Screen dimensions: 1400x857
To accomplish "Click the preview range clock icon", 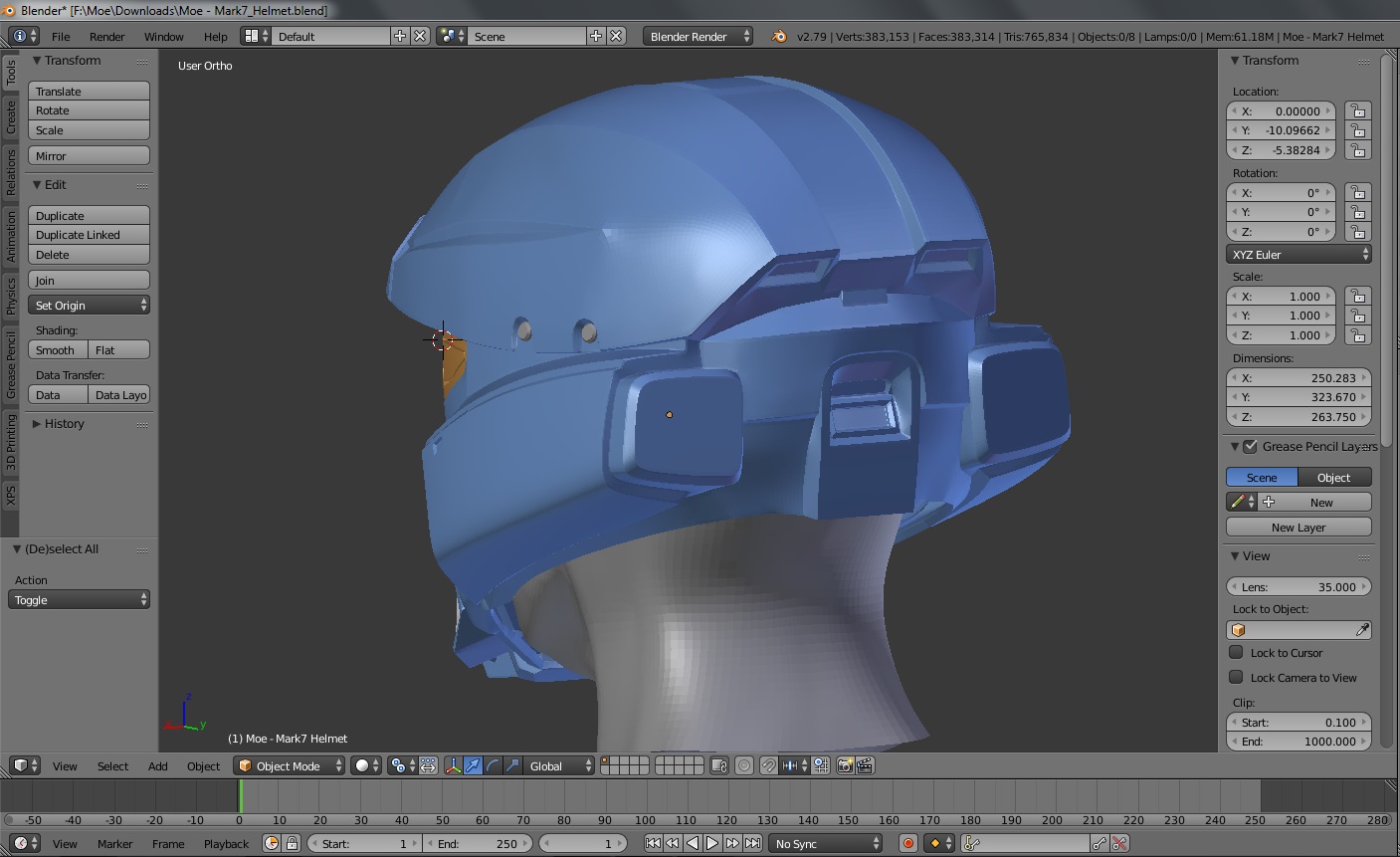I will click(x=272, y=843).
